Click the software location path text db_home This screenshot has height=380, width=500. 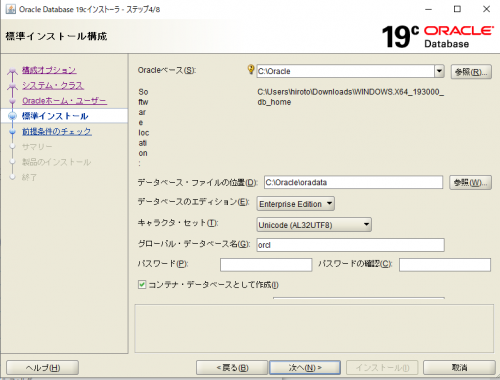pos(274,102)
